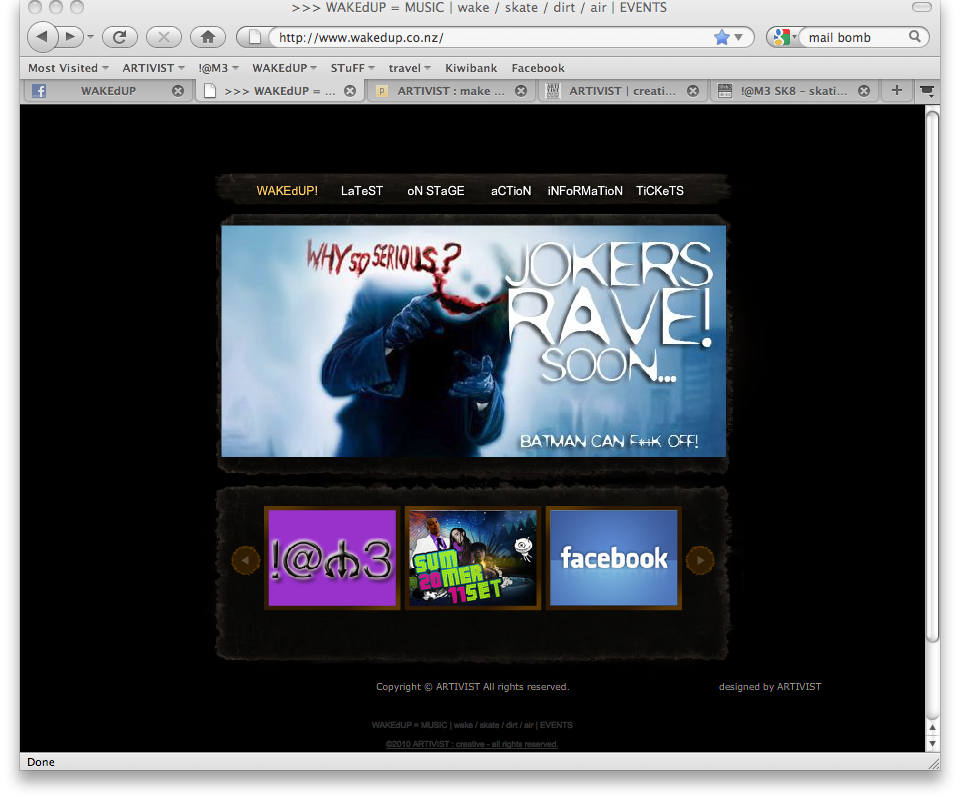Open the back/forward history dropdown arrow
960x800 pixels.
click(90, 37)
